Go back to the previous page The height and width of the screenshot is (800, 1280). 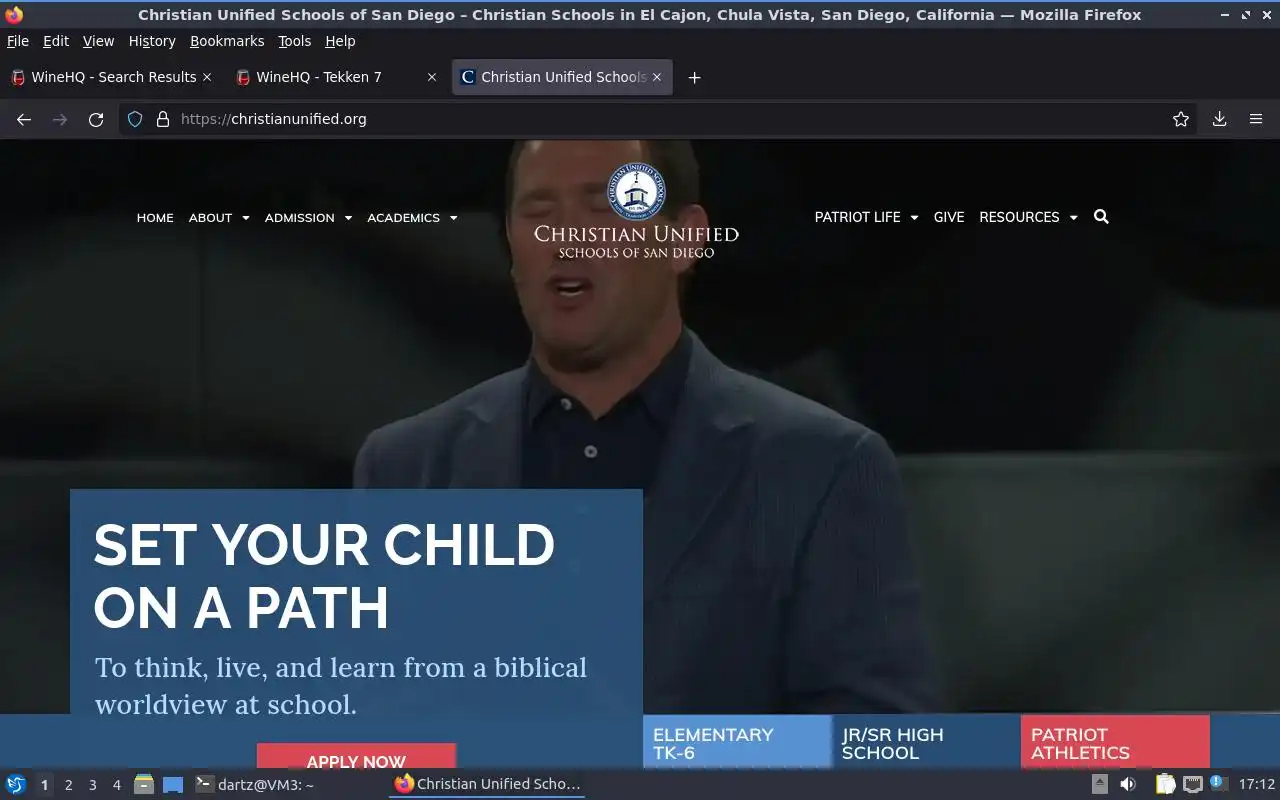(x=24, y=119)
